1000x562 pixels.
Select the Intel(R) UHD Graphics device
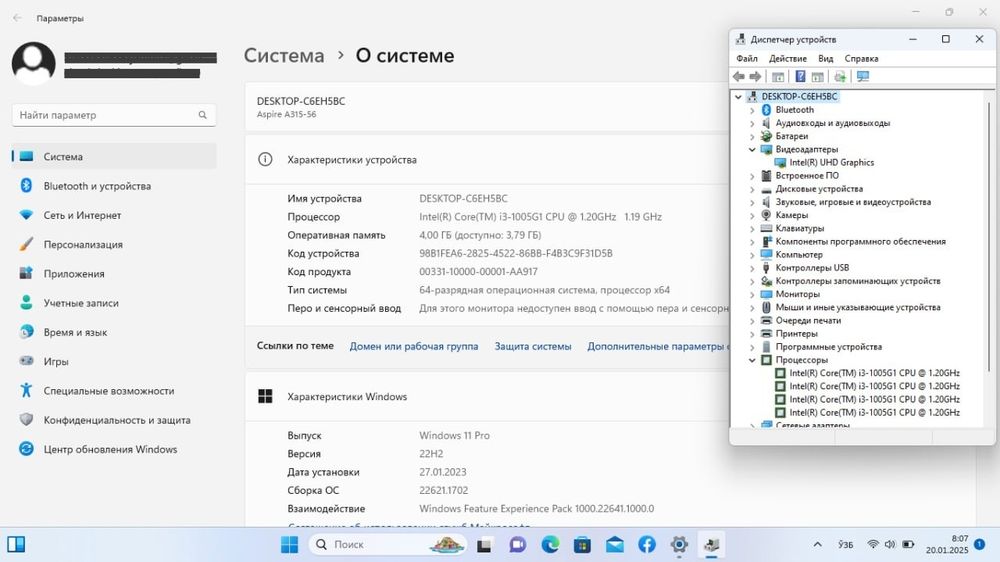[831, 163]
